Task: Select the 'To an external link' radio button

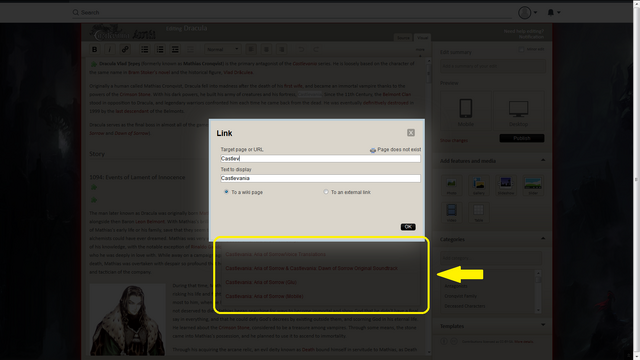Action: pyautogui.click(x=326, y=192)
